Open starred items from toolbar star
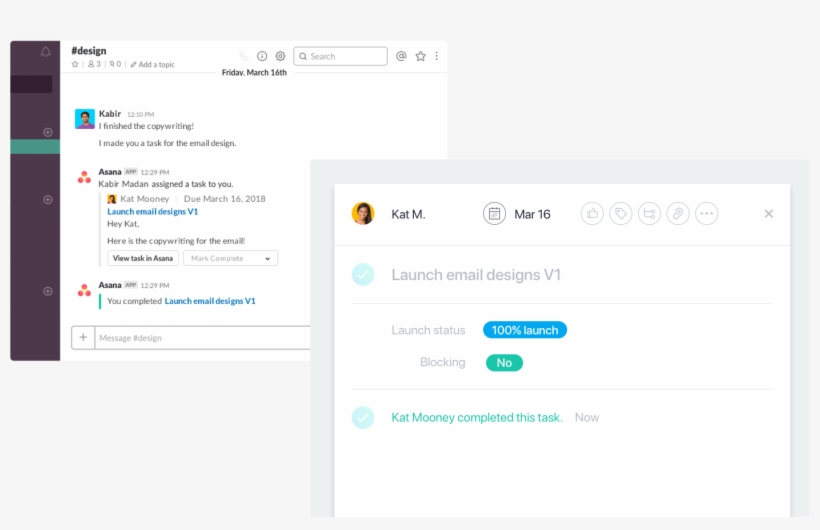820x530 pixels. pyautogui.click(x=420, y=56)
